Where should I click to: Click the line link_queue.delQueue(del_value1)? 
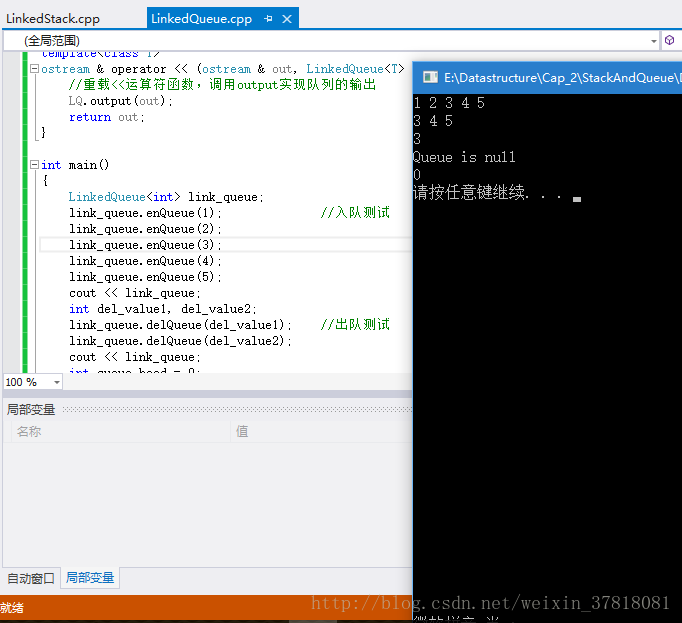point(180,325)
